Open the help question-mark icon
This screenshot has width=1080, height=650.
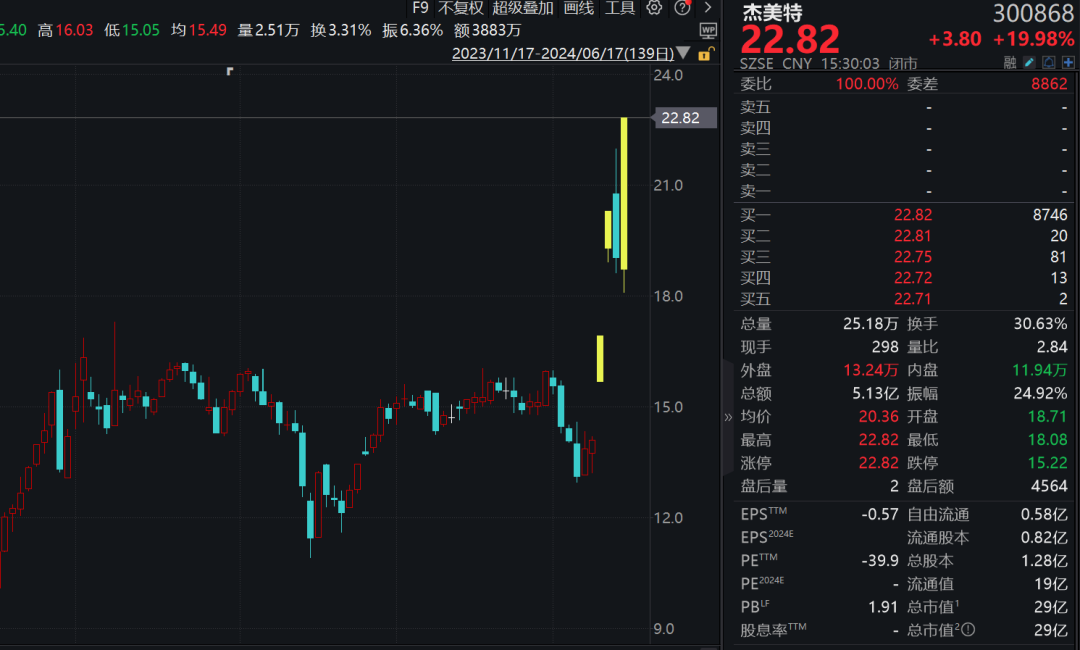682,8
